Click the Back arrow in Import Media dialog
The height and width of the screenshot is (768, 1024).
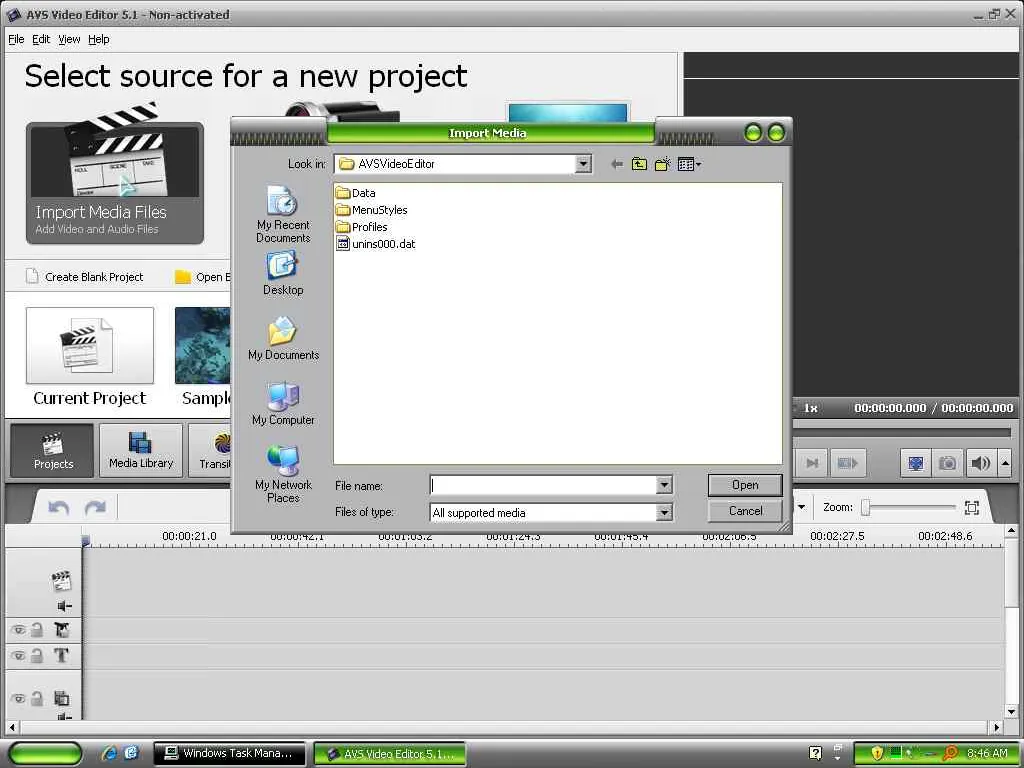click(616, 164)
